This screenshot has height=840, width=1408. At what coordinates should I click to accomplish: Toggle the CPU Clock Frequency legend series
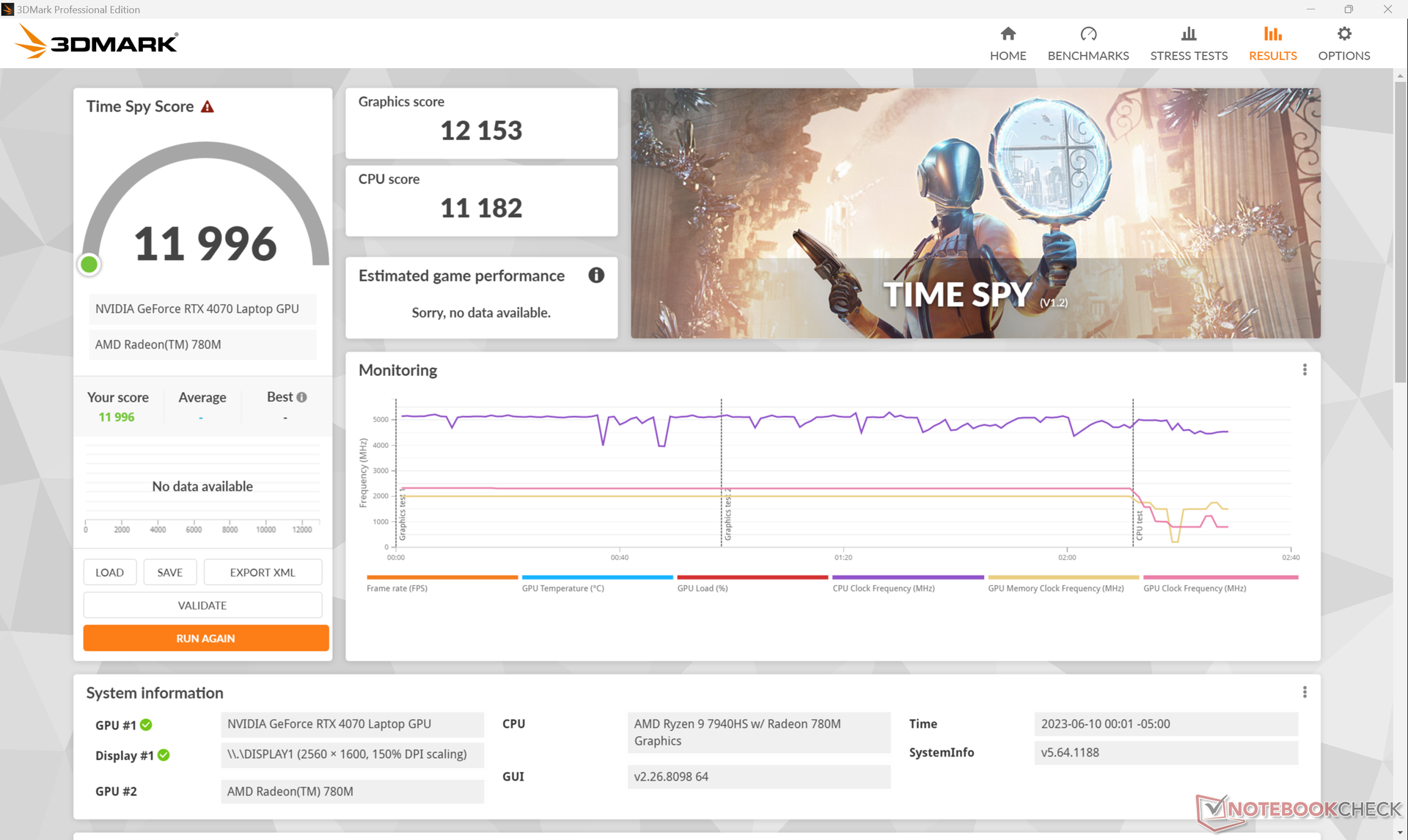(x=883, y=588)
